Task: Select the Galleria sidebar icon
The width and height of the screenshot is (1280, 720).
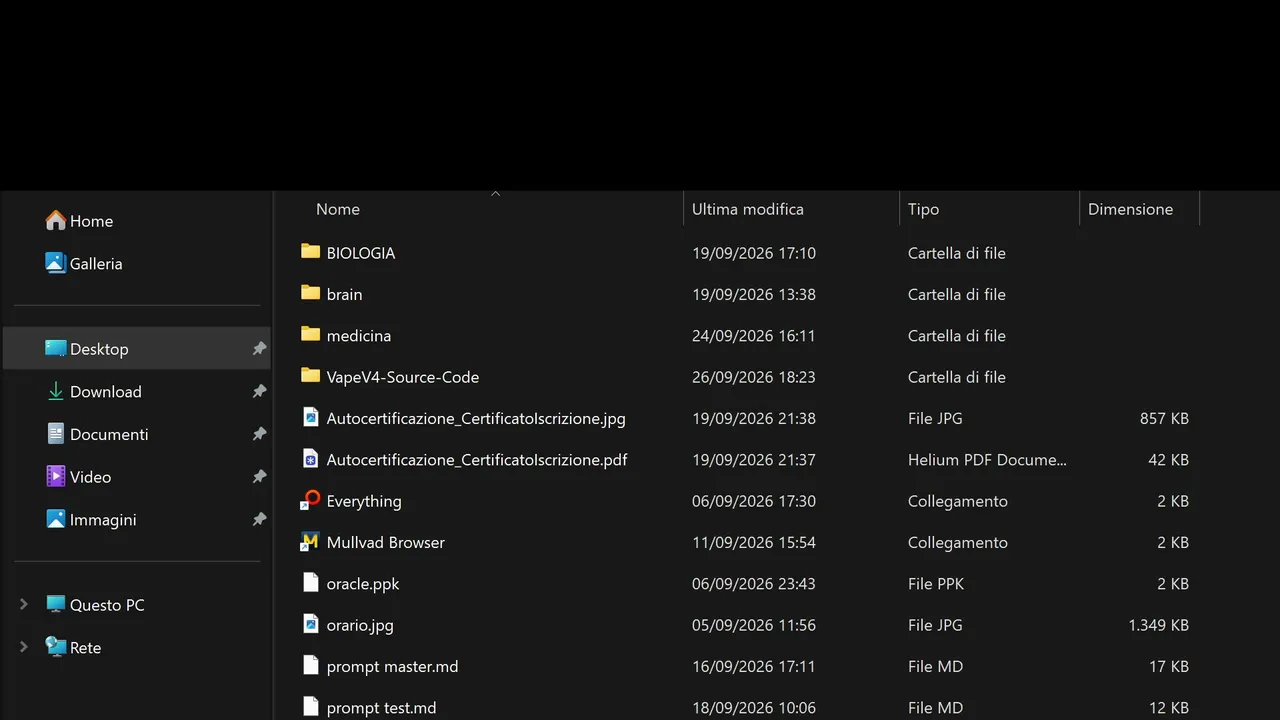Action: (x=56, y=263)
